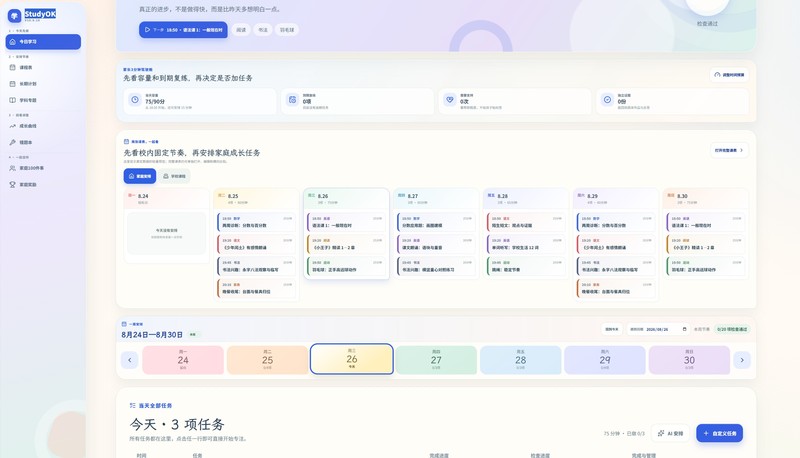Go to previous week with the left chevron
This screenshot has width=800, height=458.
click(130, 360)
